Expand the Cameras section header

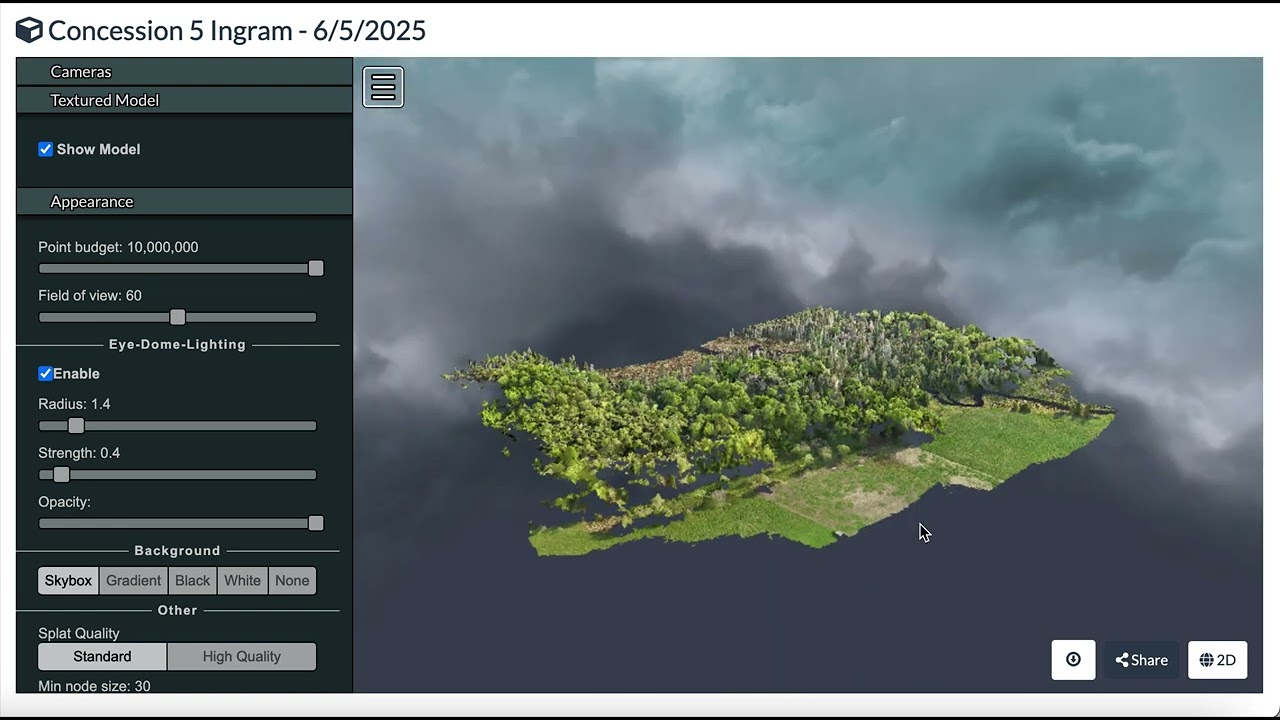tap(184, 71)
